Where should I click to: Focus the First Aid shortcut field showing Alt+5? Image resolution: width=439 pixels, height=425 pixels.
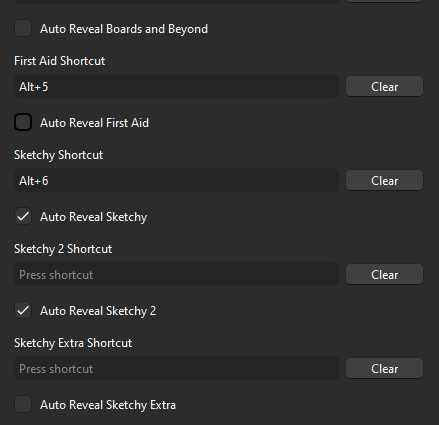pos(176,86)
